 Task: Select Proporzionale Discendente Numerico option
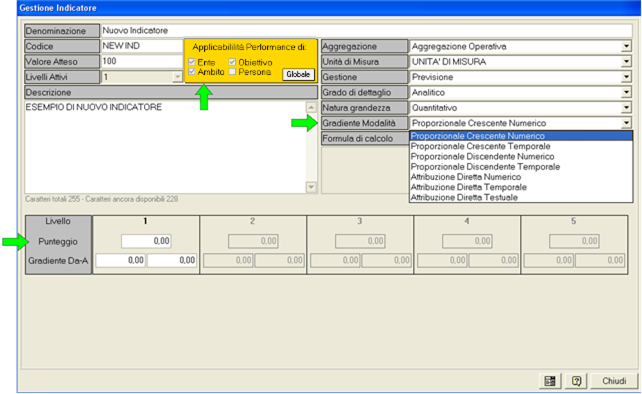tap(482, 156)
